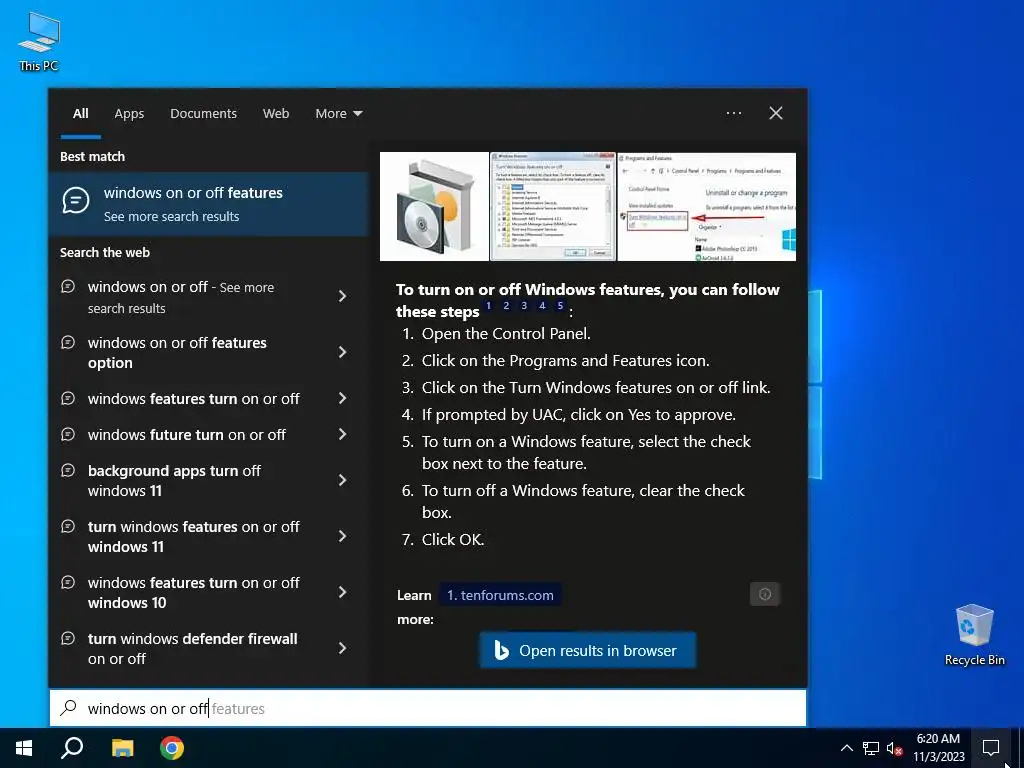The height and width of the screenshot is (768, 1024).
Task: Expand arrow for 'windows future turn on or off'
Action: coord(343,434)
